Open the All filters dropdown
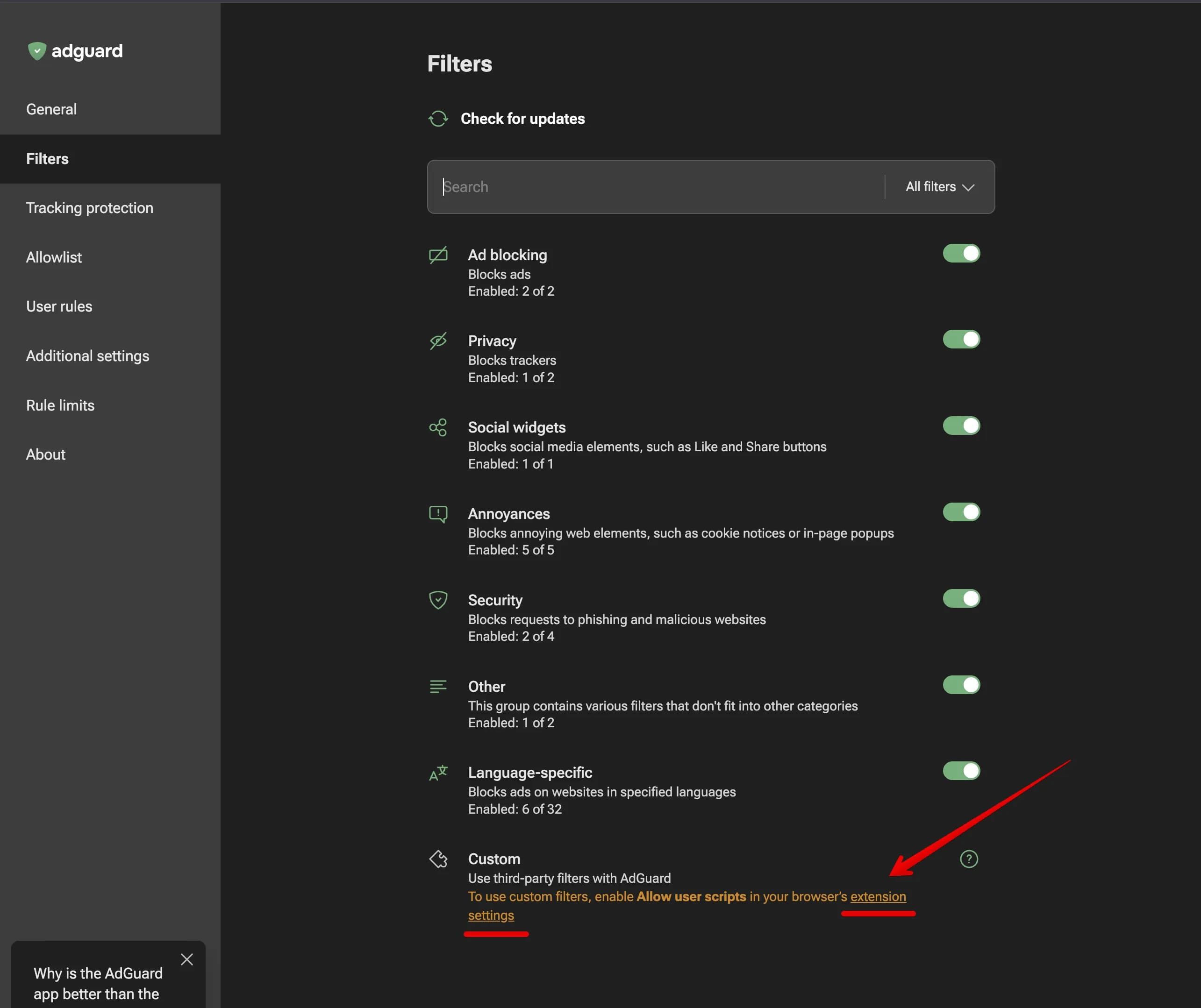This screenshot has width=1201, height=1008. click(938, 187)
